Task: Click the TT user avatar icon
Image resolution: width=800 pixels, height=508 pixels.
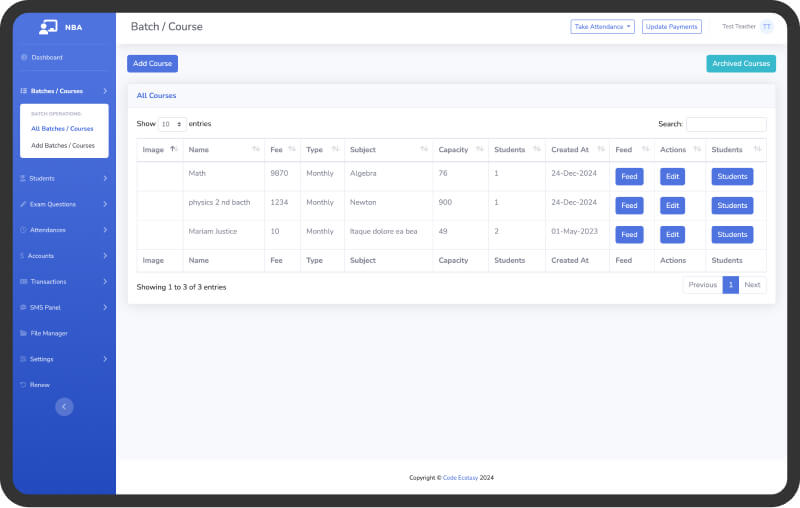Action: point(767,27)
